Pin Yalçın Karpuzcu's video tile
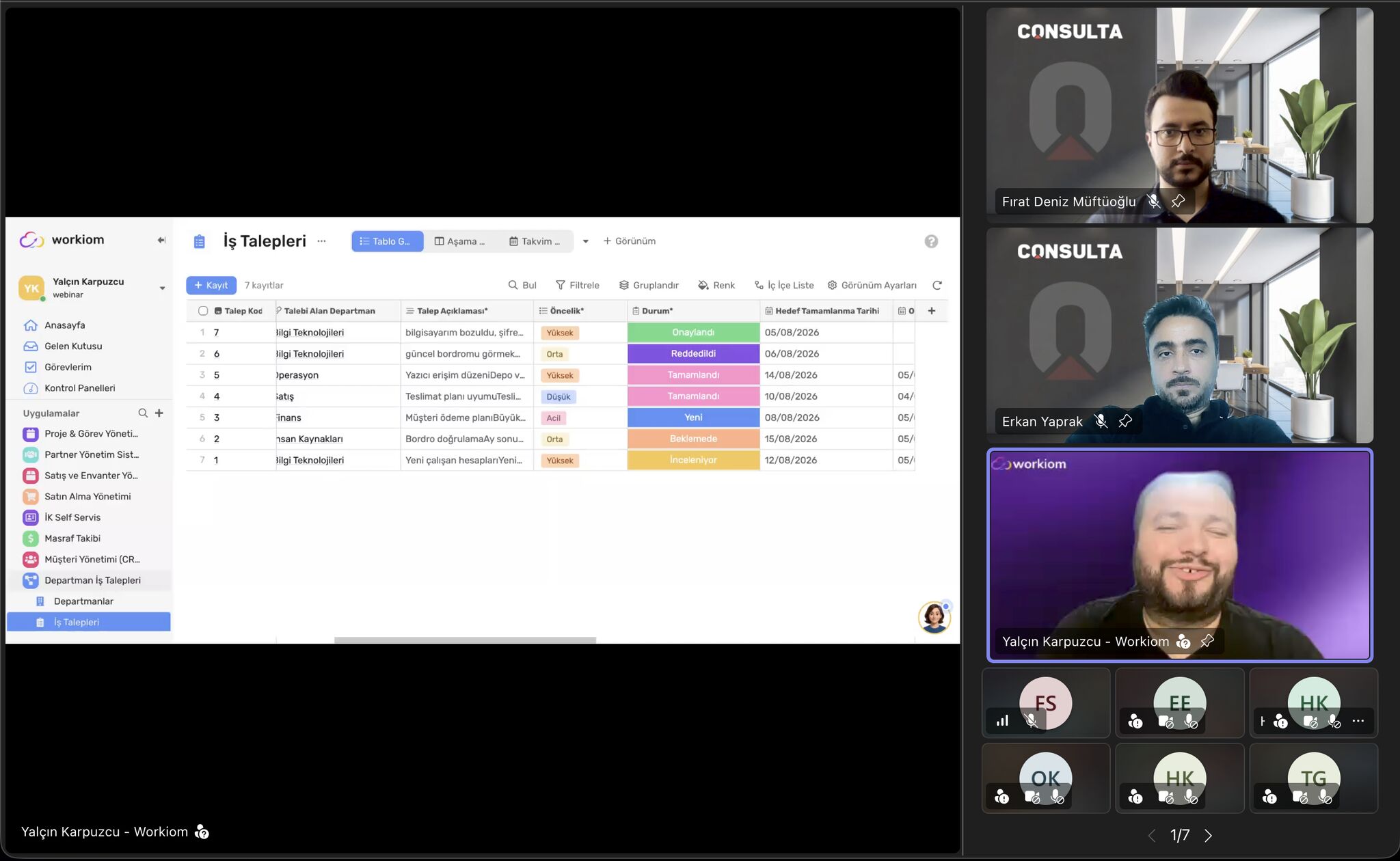Viewport: 1400px width, 861px height. point(1207,641)
